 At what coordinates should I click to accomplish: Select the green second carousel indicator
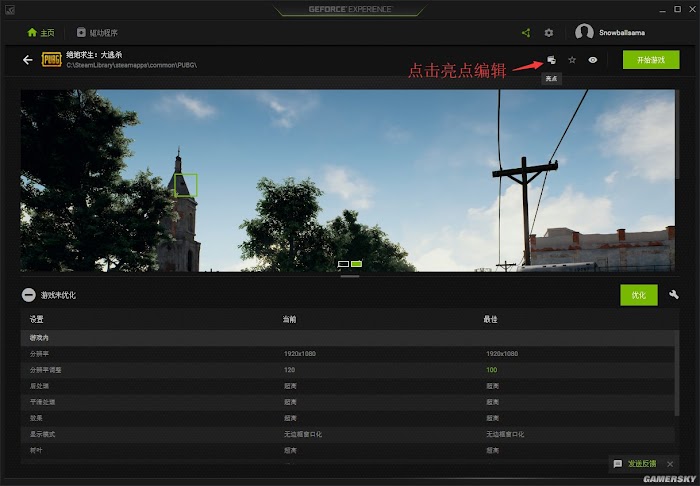click(x=357, y=264)
